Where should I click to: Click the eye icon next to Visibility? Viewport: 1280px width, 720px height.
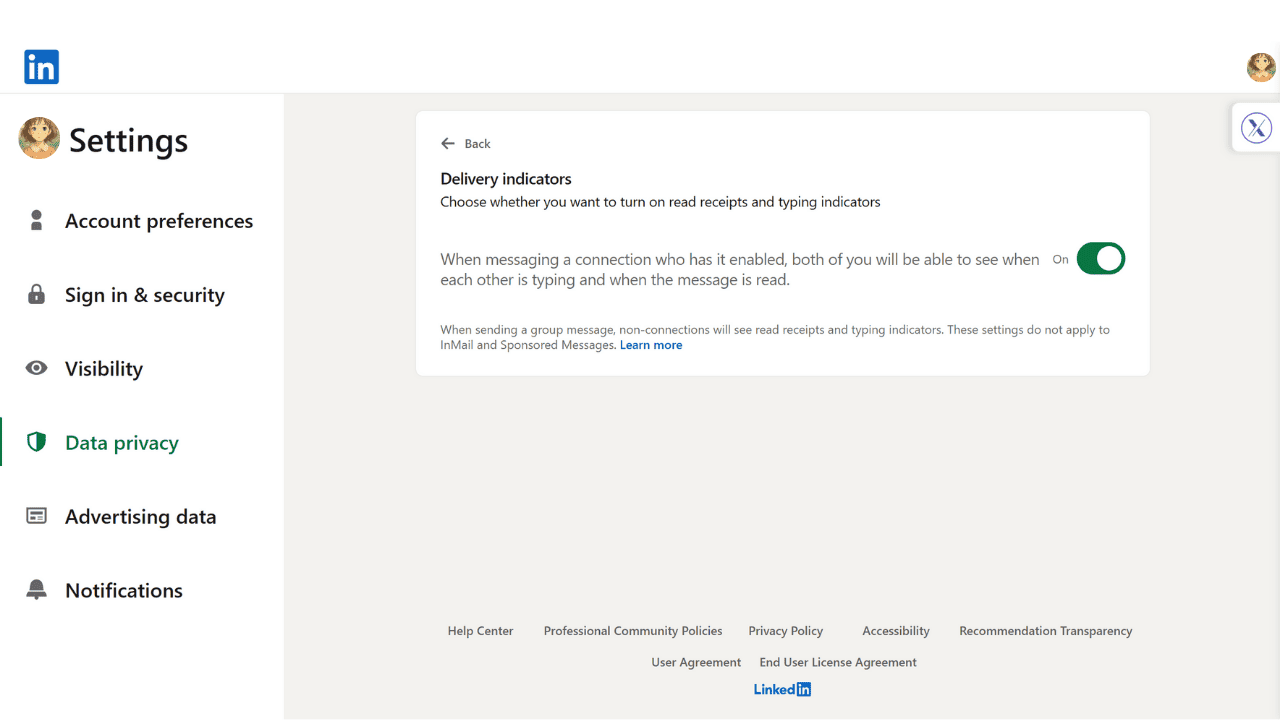click(x=36, y=368)
